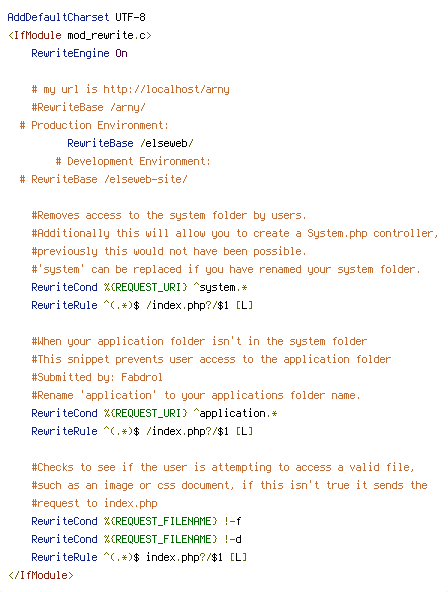Click the RewriteCond ^application.* line
This screenshot has width=448, height=592.
[x=154, y=413]
